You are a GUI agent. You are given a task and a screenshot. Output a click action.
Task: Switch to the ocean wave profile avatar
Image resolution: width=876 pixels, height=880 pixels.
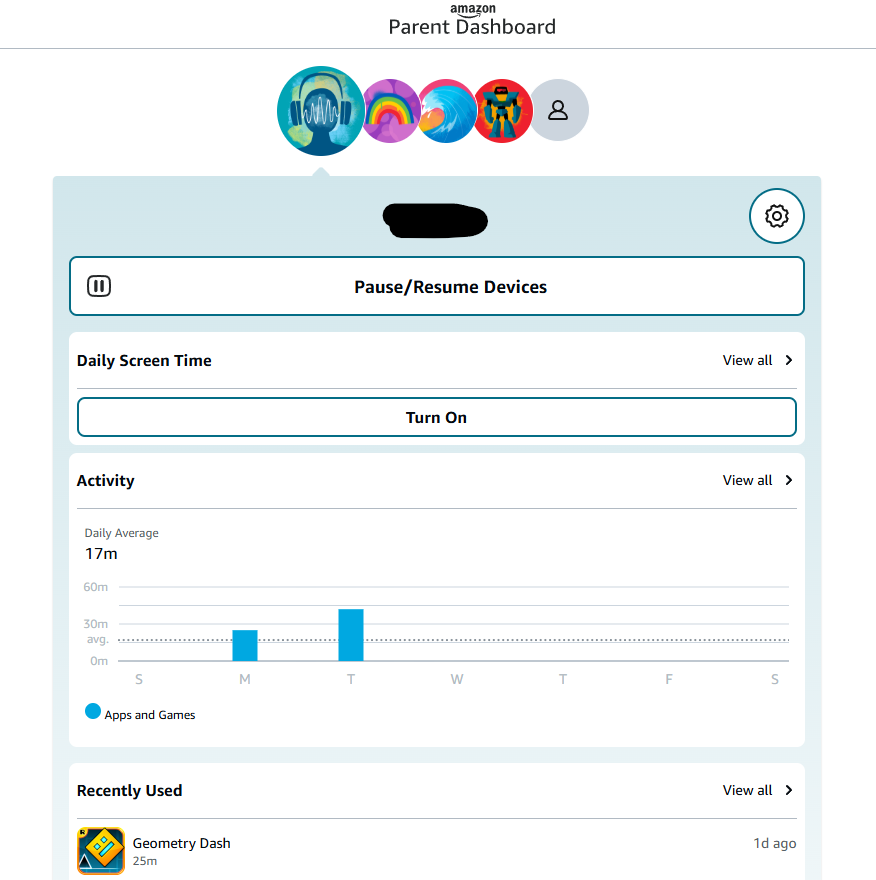coord(447,111)
